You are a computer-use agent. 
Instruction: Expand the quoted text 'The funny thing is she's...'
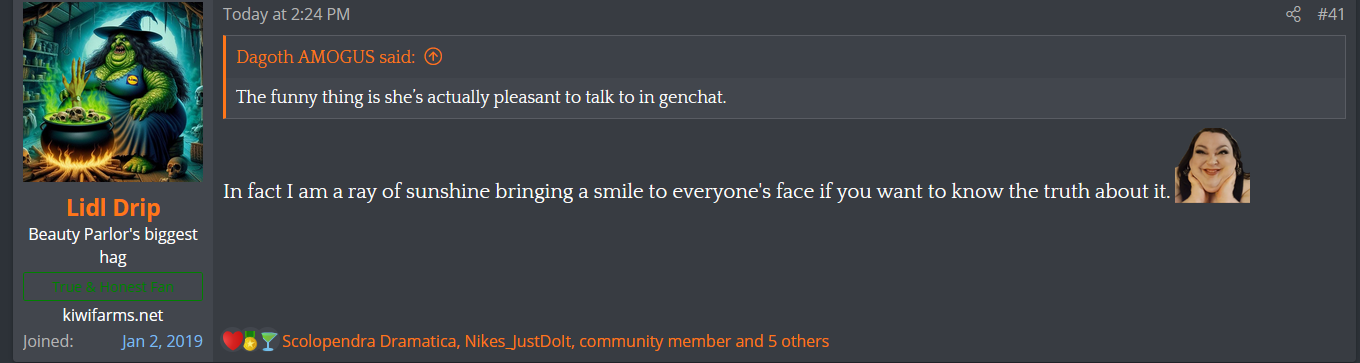(784, 98)
